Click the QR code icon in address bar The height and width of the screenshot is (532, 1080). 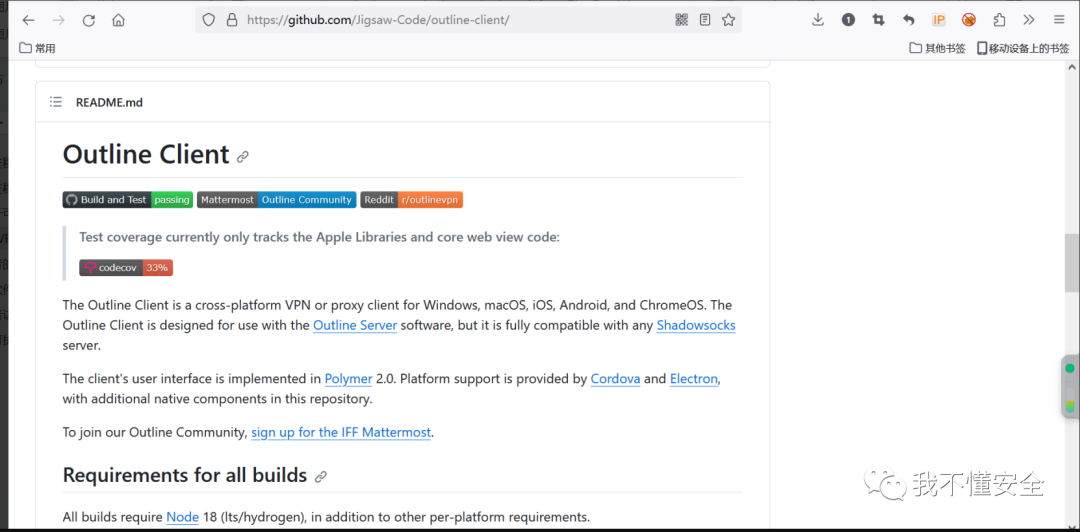pos(681,20)
